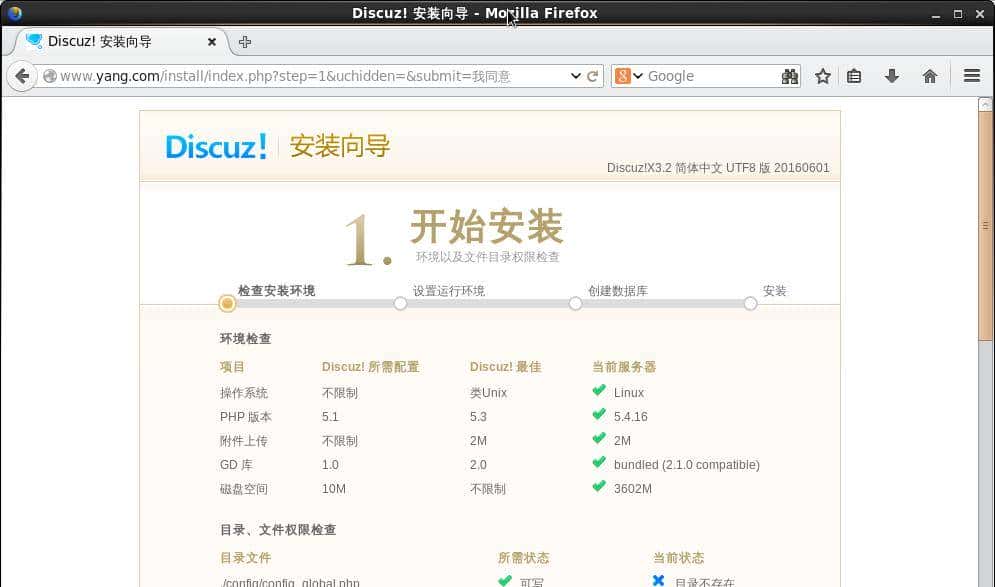Go to home page icon
This screenshot has height=587, width=995.
point(930,76)
